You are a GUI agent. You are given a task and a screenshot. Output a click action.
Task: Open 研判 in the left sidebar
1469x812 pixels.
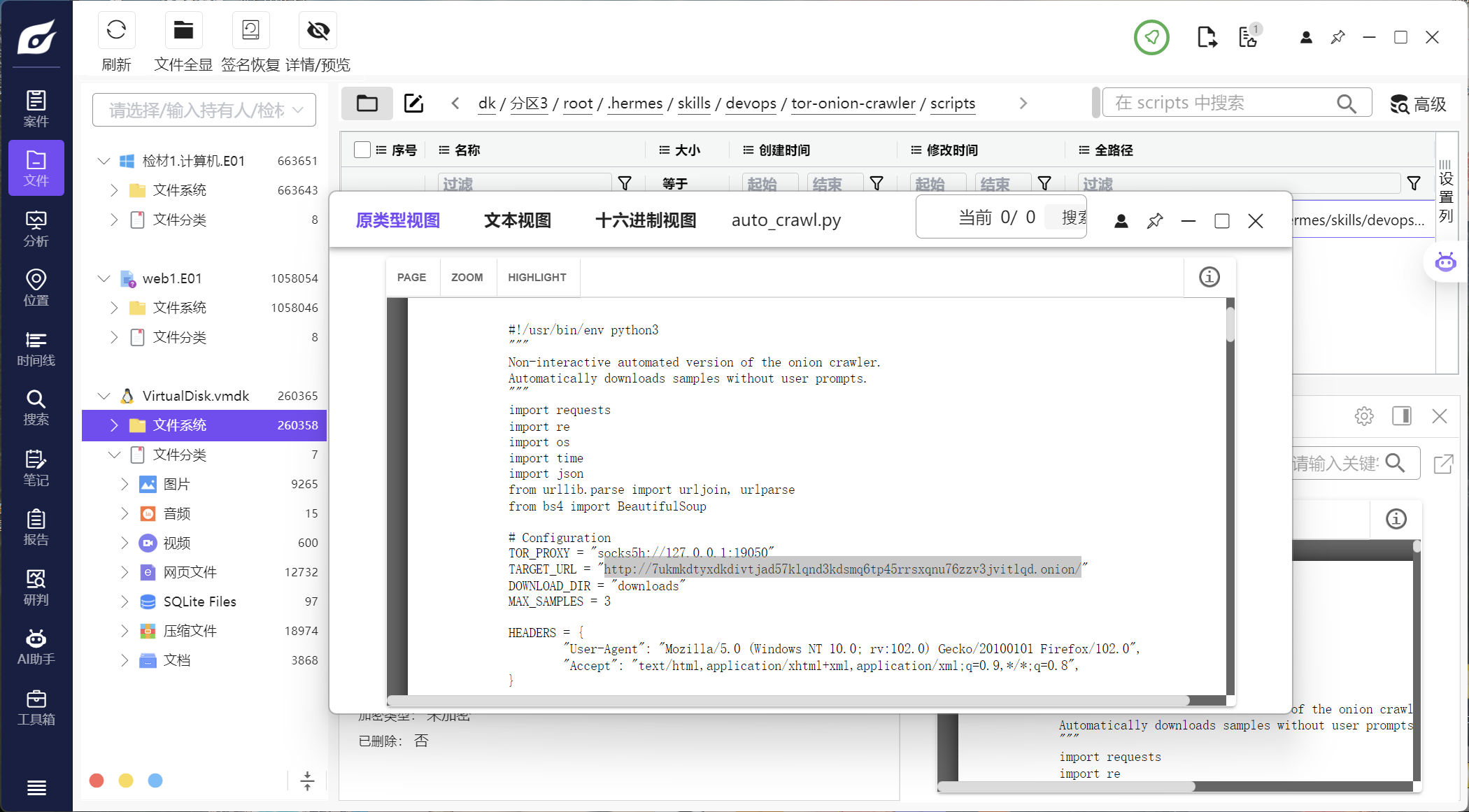36,587
